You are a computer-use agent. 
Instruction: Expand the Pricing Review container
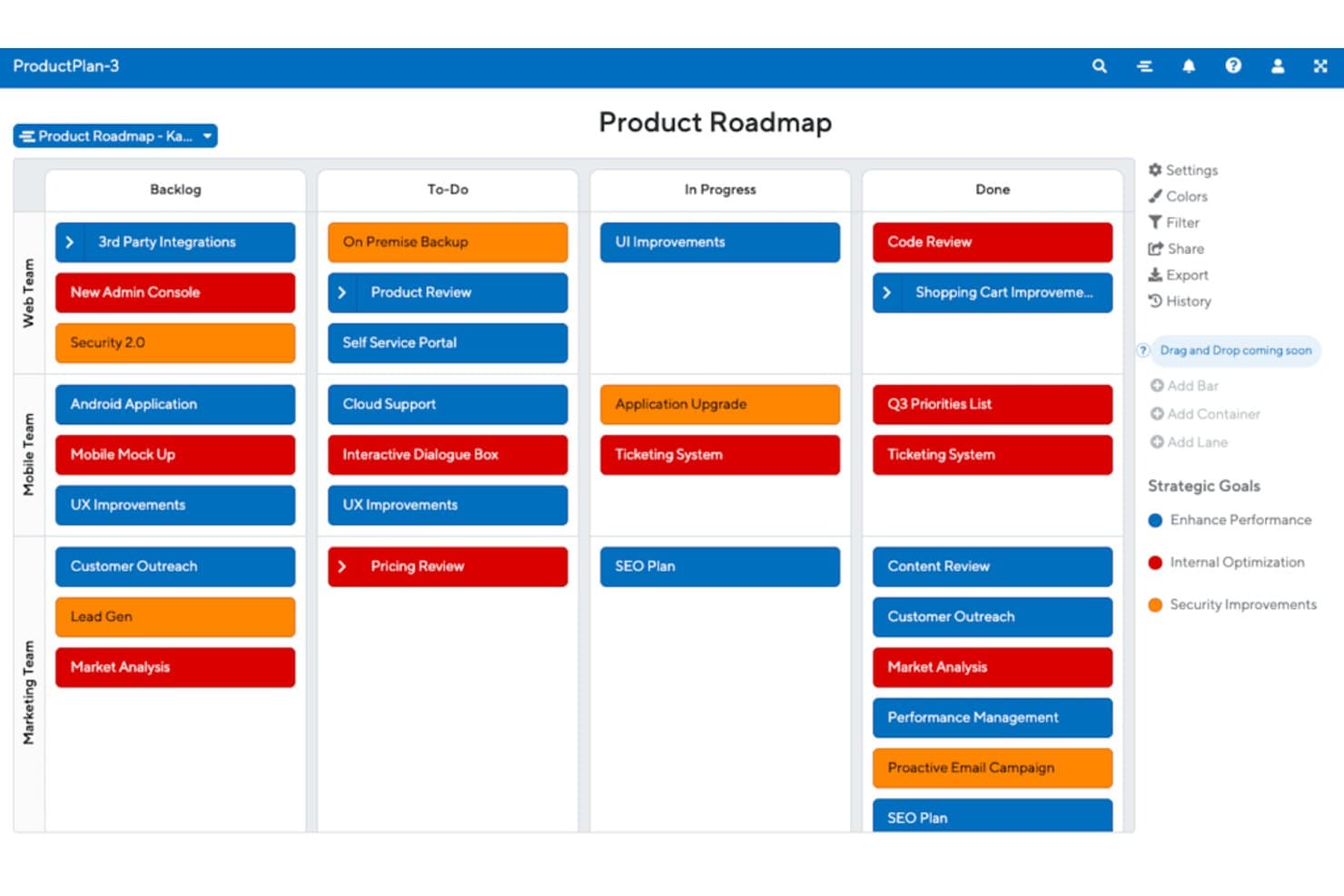341,566
